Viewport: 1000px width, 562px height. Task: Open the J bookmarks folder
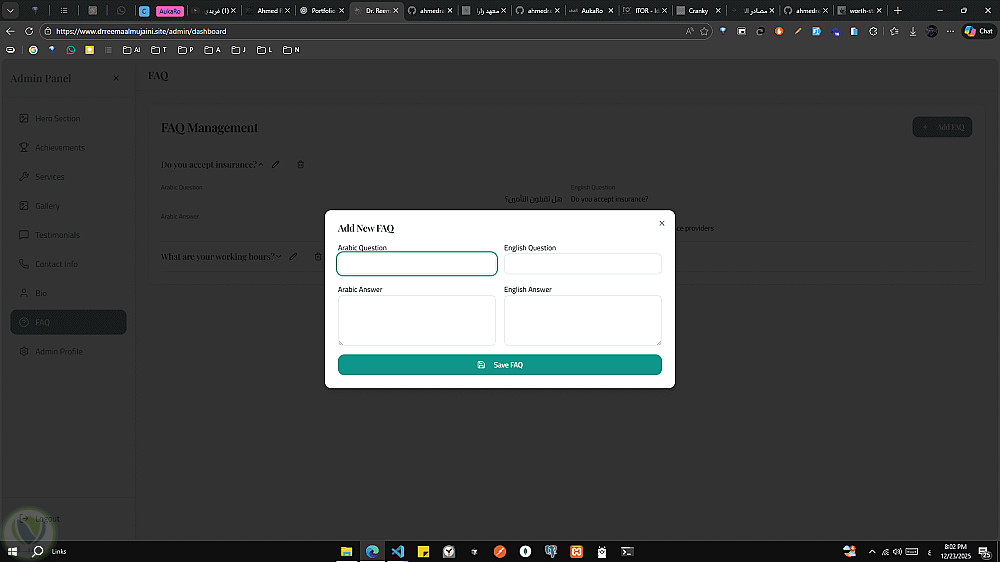(239, 50)
